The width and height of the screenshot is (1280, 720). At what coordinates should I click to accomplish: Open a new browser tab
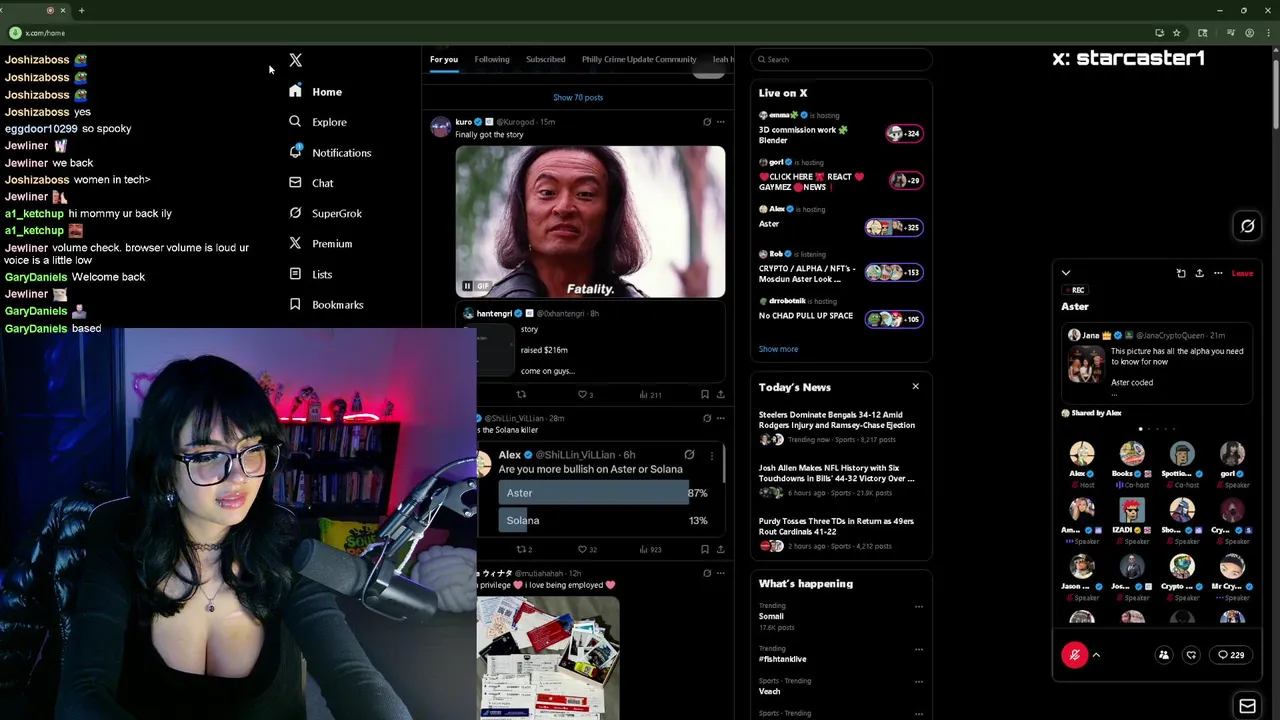(x=81, y=10)
